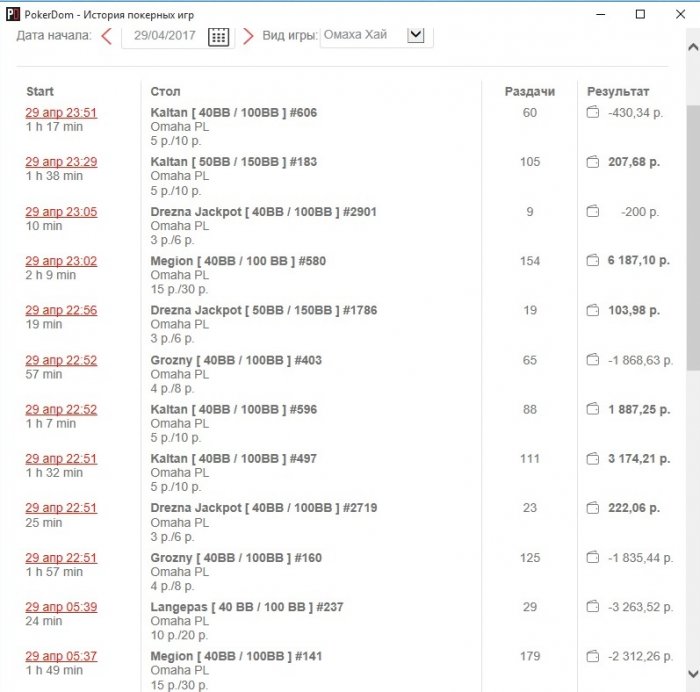Screen dimensions: 700x692
Task: Click the wallet icon next to 1 887,25 р.
Action: click(592, 409)
